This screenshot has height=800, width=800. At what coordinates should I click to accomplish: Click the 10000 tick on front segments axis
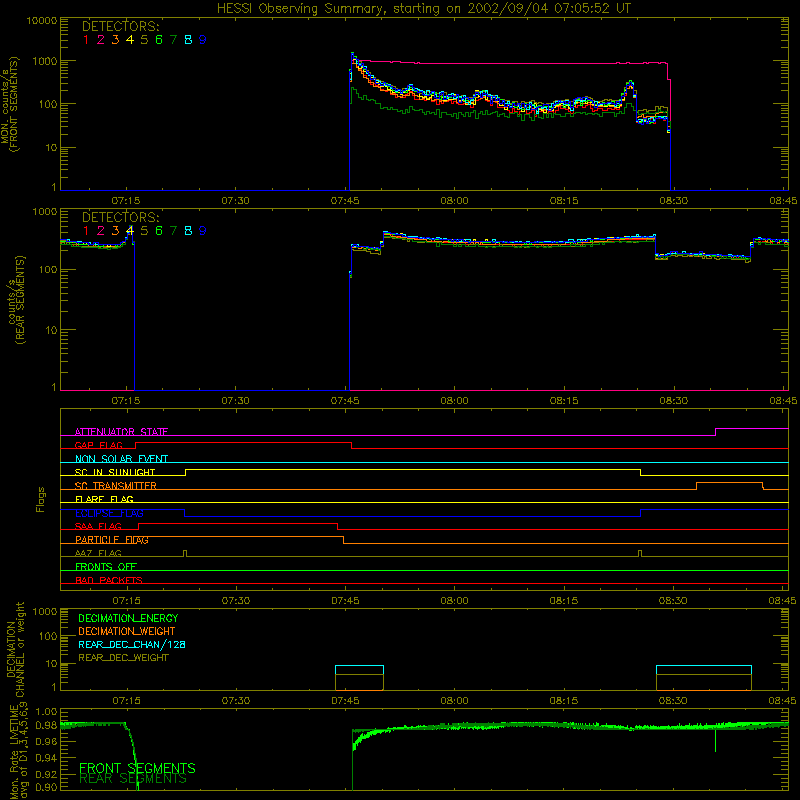pos(42,21)
